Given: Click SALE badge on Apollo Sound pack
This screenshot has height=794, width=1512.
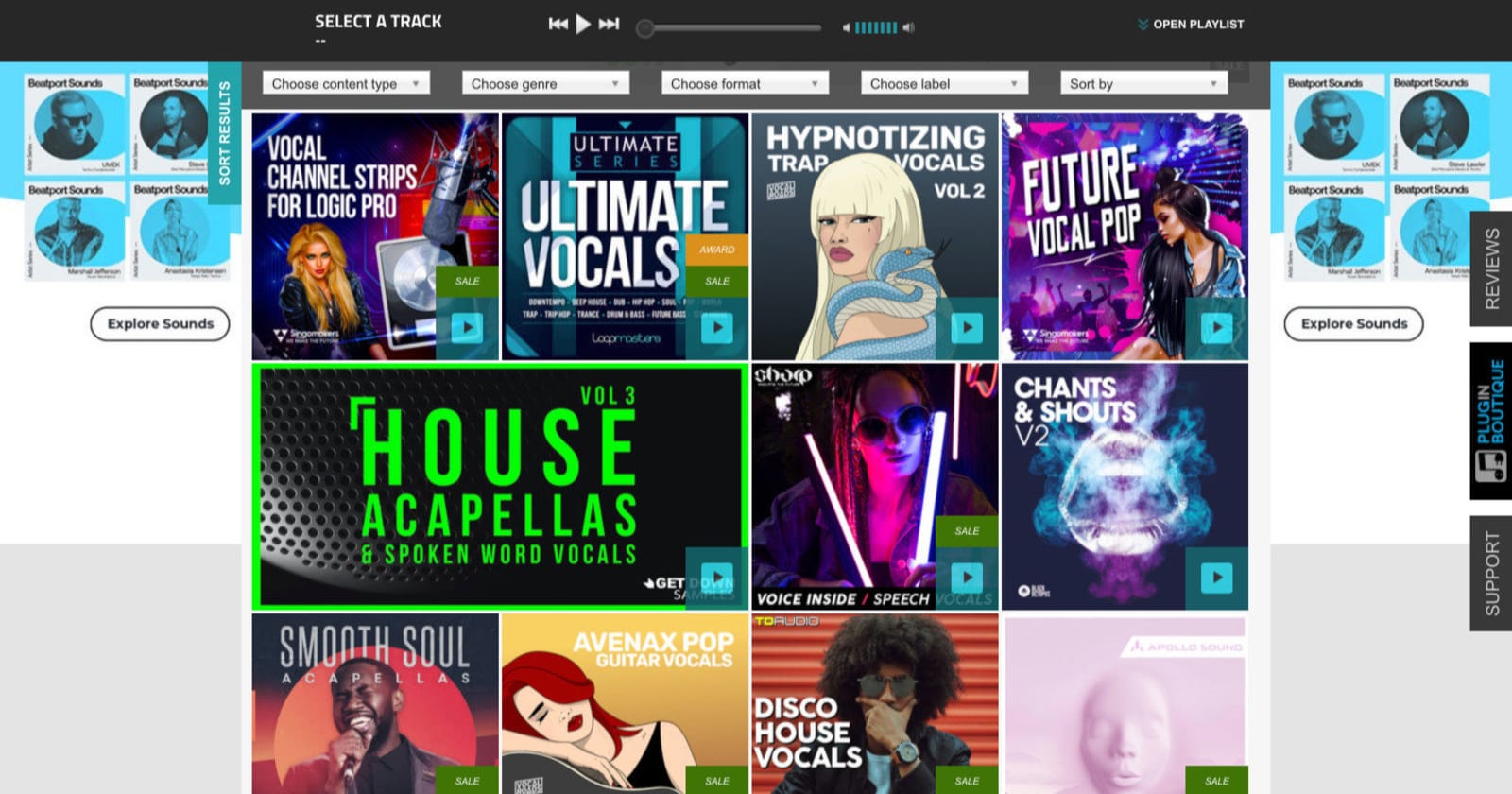Looking at the screenshot, I should (1216, 781).
